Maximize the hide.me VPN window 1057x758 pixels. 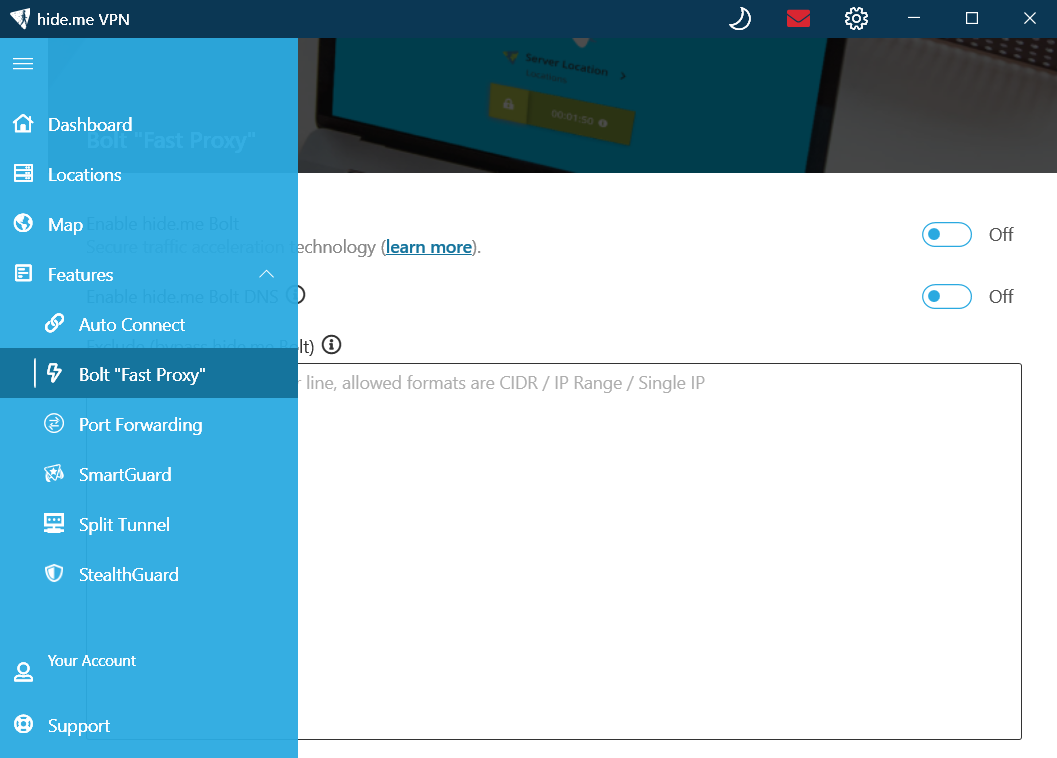coord(972,18)
